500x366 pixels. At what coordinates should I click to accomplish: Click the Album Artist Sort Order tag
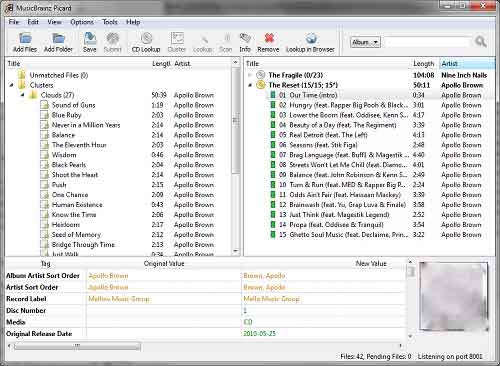coord(43,276)
